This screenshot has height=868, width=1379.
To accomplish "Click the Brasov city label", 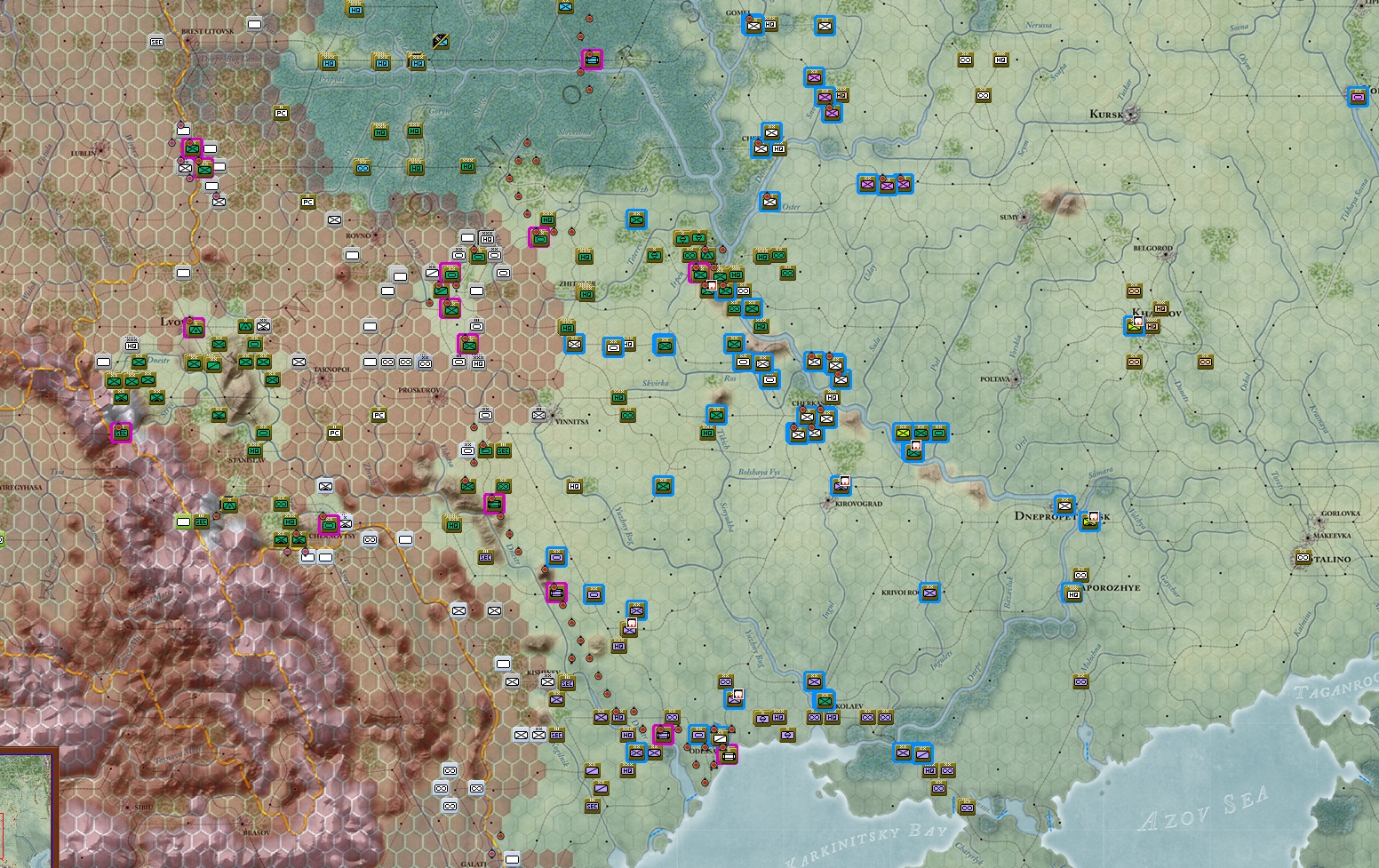I will point(256,832).
